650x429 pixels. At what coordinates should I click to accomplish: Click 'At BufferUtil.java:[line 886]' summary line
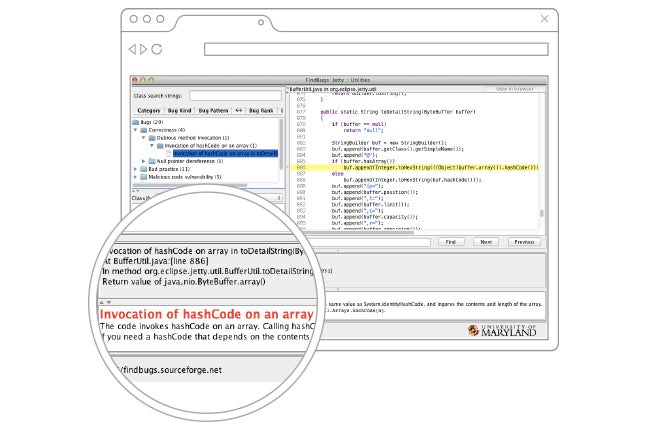point(156,261)
